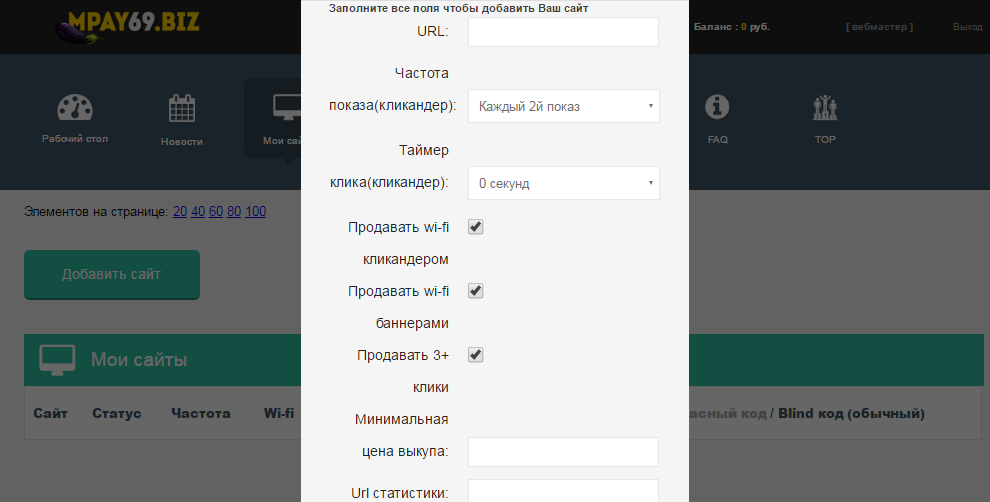Click the MPAY69.BIZ logo

(x=128, y=26)
